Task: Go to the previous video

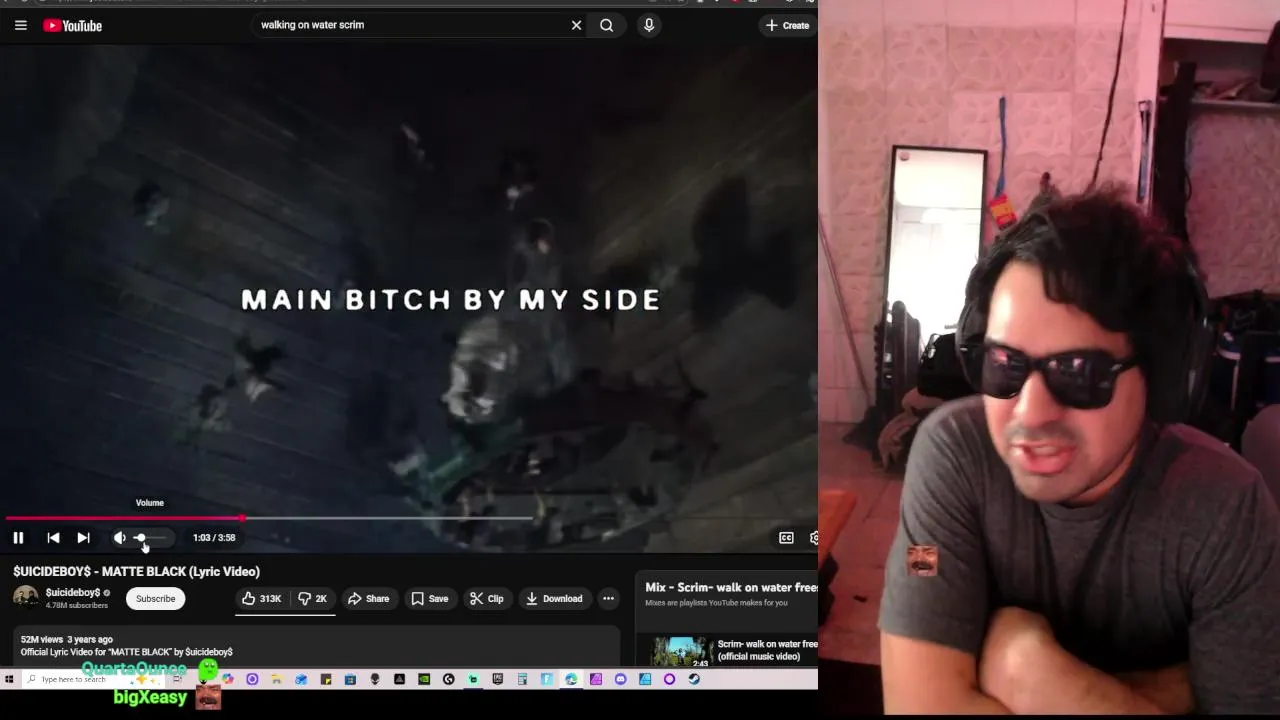Action: coord(53,538)
